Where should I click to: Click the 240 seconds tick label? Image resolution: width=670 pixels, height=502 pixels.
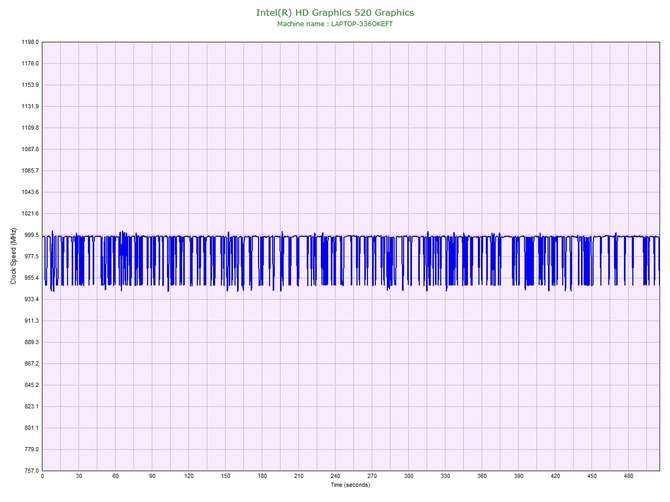(x=335, y=476)
